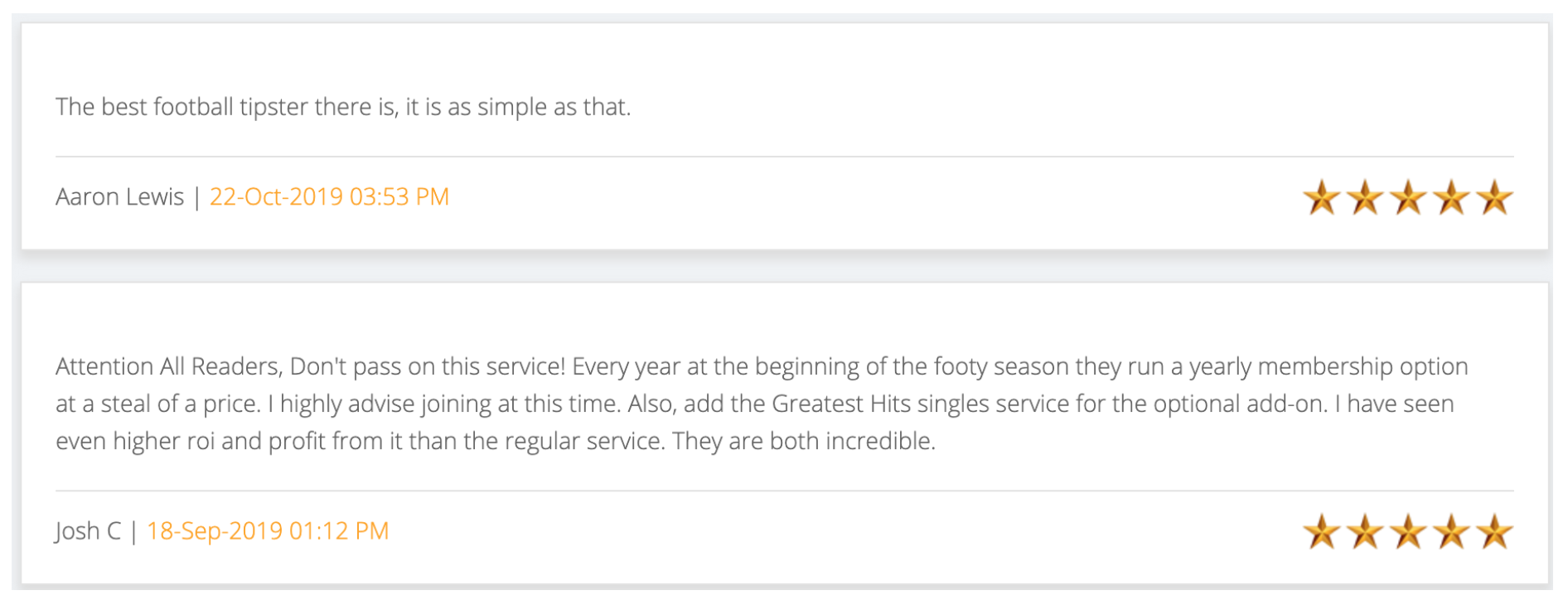
Task: Click first star in Josh C review
Action: (1322, 532)
